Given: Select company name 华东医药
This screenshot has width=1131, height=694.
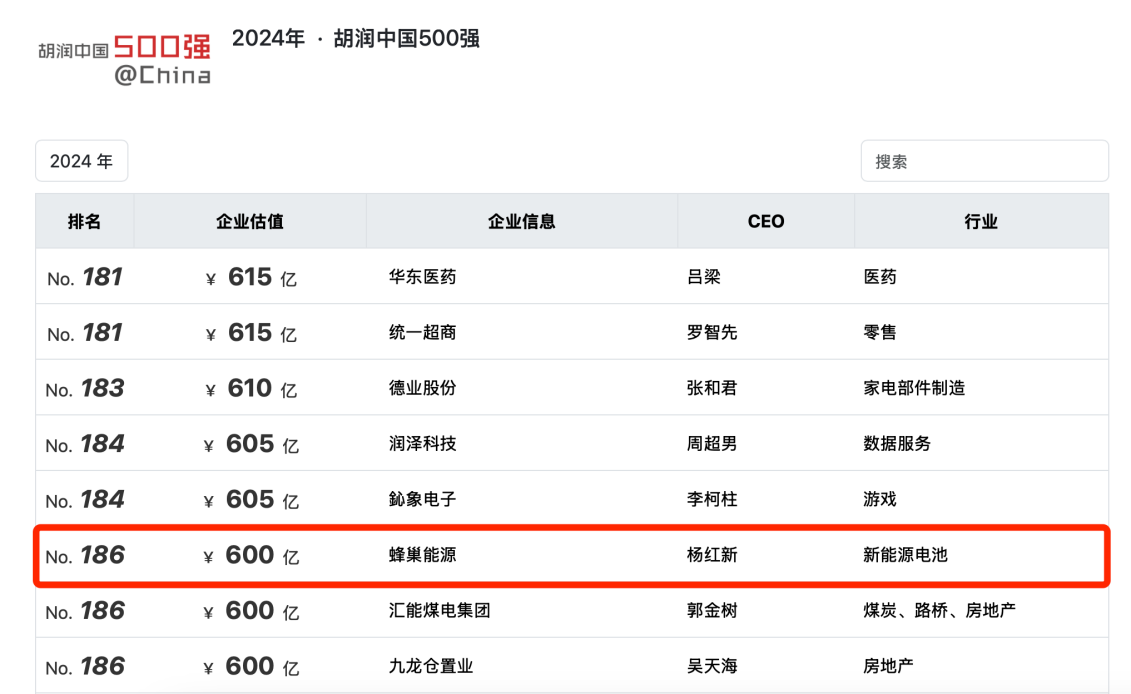Looking at the screenshot, I should coord(423,277).
